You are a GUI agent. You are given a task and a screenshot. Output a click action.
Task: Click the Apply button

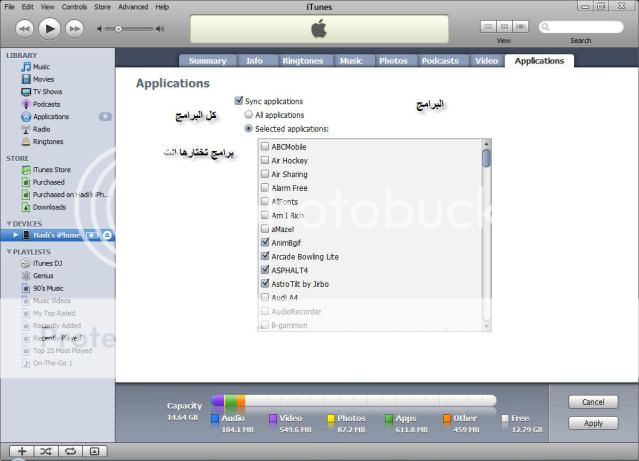pyautogui.click(x=593, y=423)
